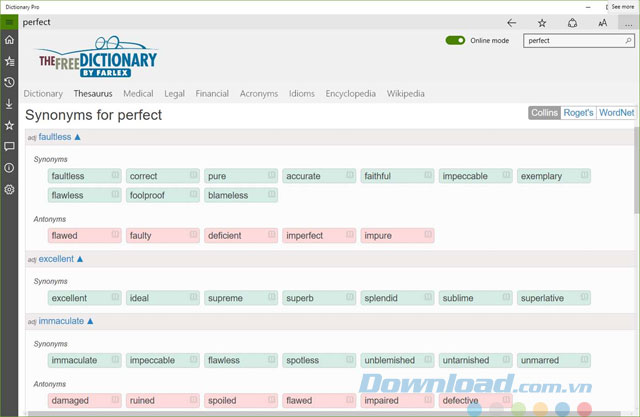Add perfect to favorites with star icon
The height and width of the screenshot is (417, 640).
[x=542, y=23]
